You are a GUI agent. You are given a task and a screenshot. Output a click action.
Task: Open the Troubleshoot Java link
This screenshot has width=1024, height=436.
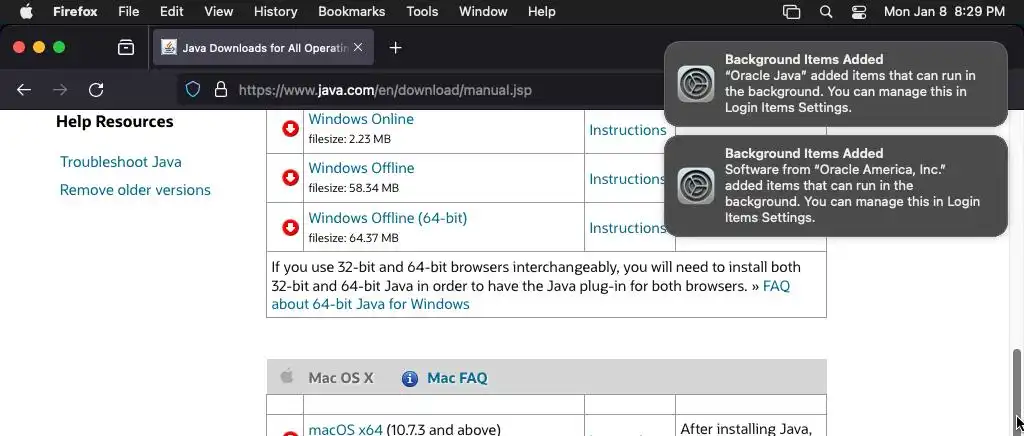(121, 162)
